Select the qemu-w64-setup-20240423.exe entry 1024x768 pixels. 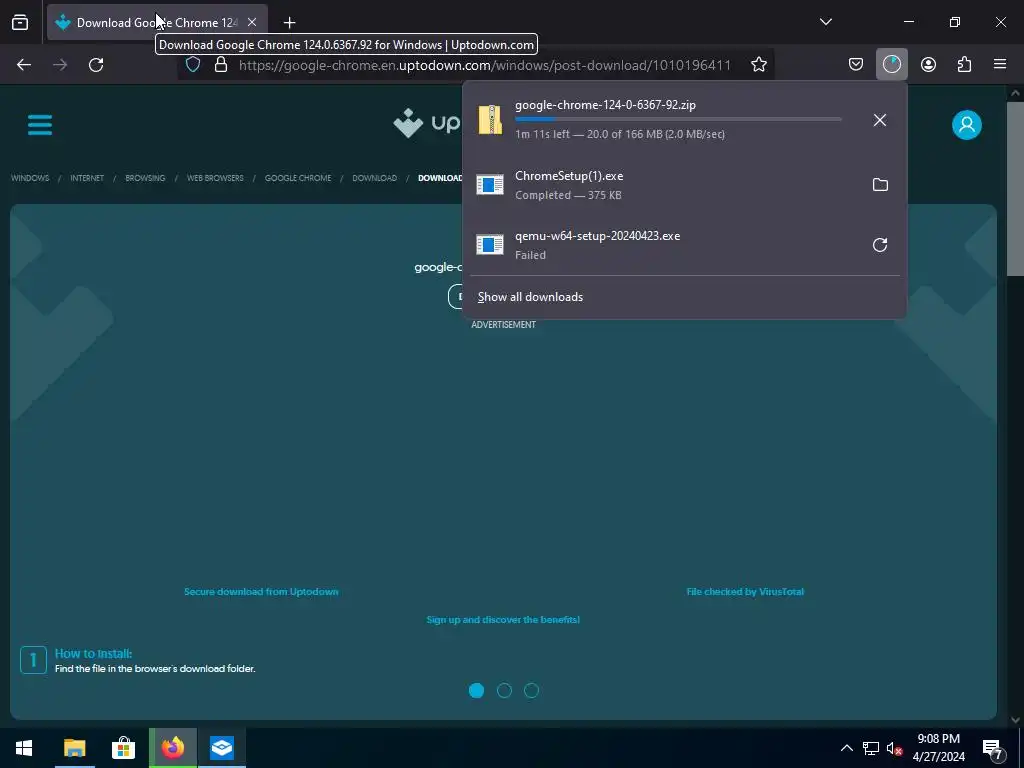(664, 245)
